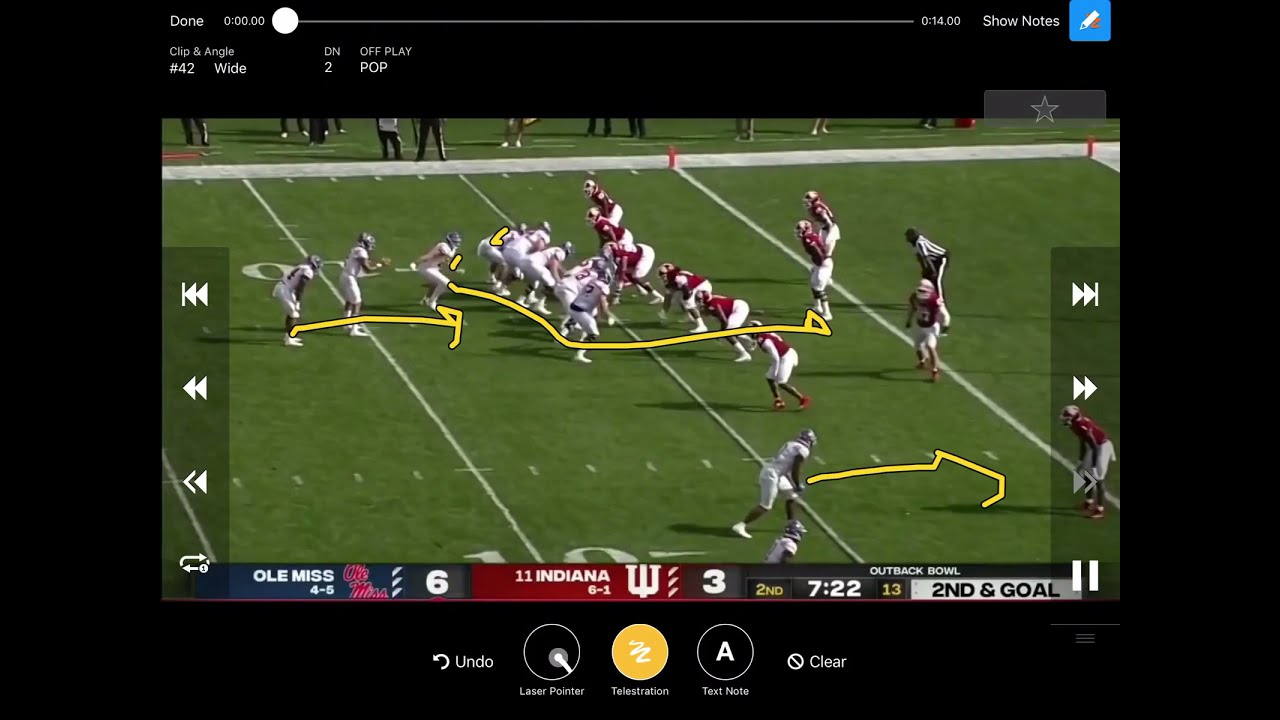
Task: Tap the Done button
Action: pyautogui.click(x=186, y=21)
